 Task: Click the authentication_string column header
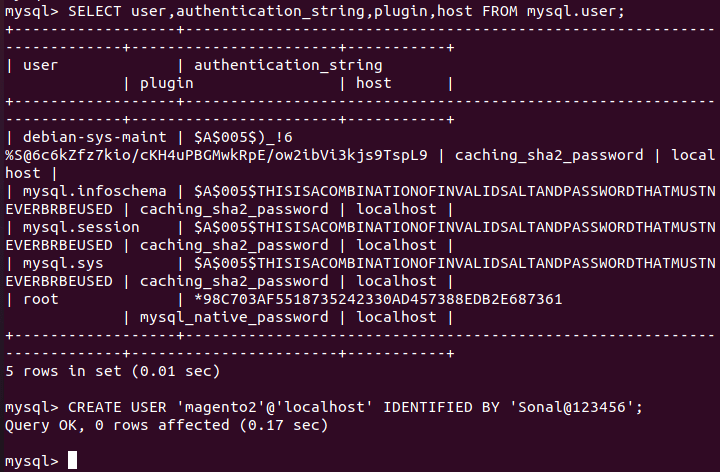point(288,65)
